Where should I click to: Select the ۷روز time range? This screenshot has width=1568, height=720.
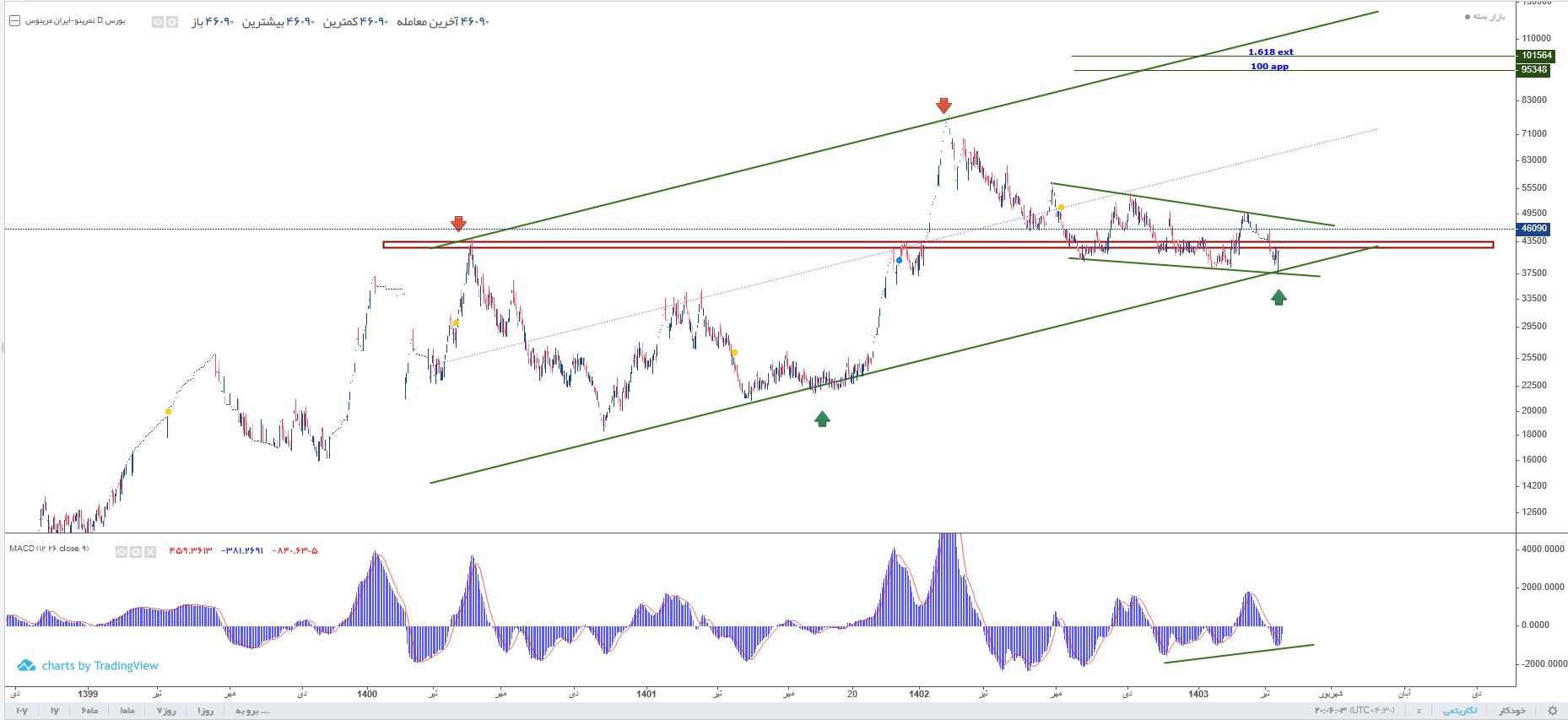(166, 711)
